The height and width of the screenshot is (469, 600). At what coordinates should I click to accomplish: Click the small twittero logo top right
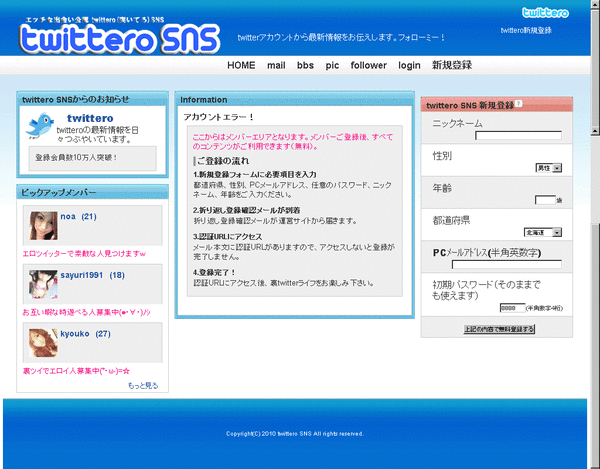pyautogui.click(x=545, y=13)
